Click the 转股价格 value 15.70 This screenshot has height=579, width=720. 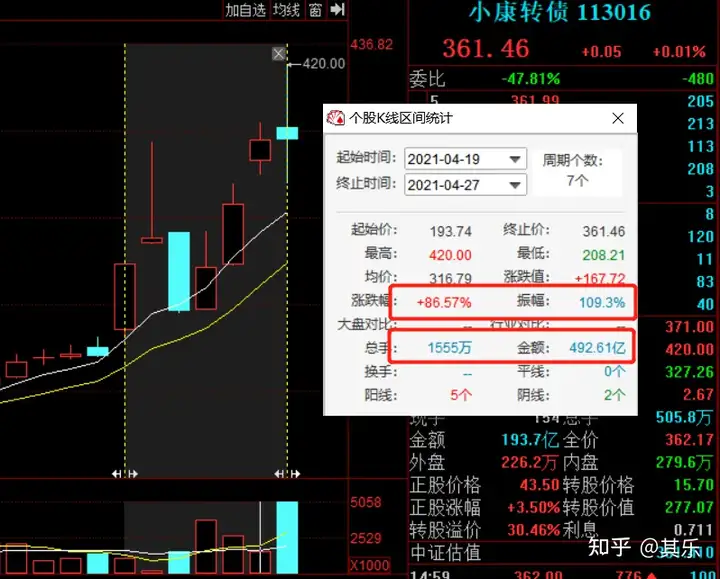coord(693,485)
